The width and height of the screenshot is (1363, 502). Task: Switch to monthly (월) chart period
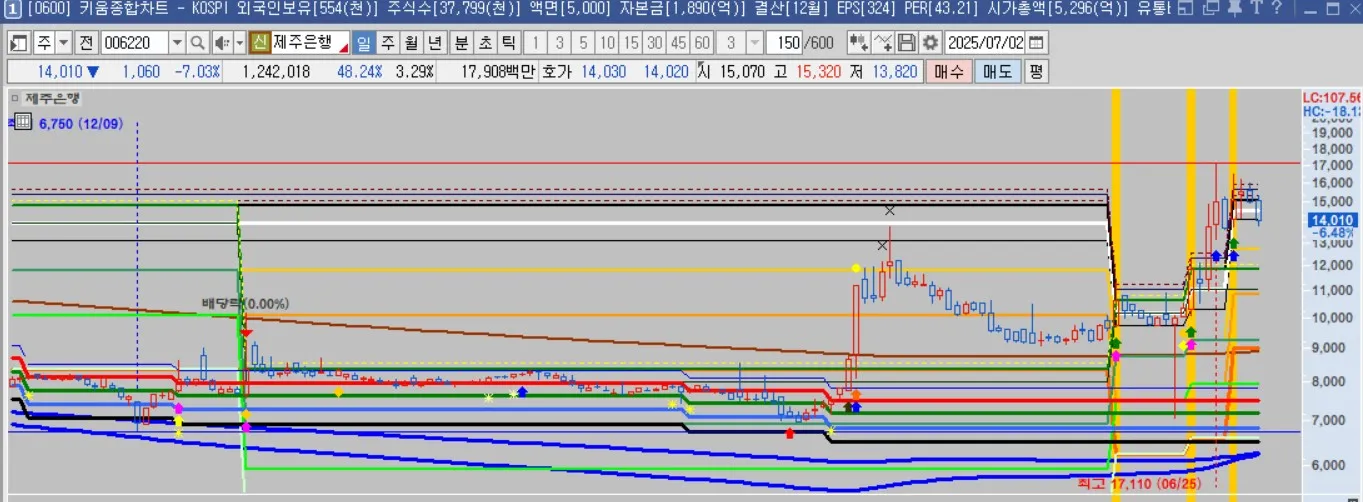click(410, 44)
